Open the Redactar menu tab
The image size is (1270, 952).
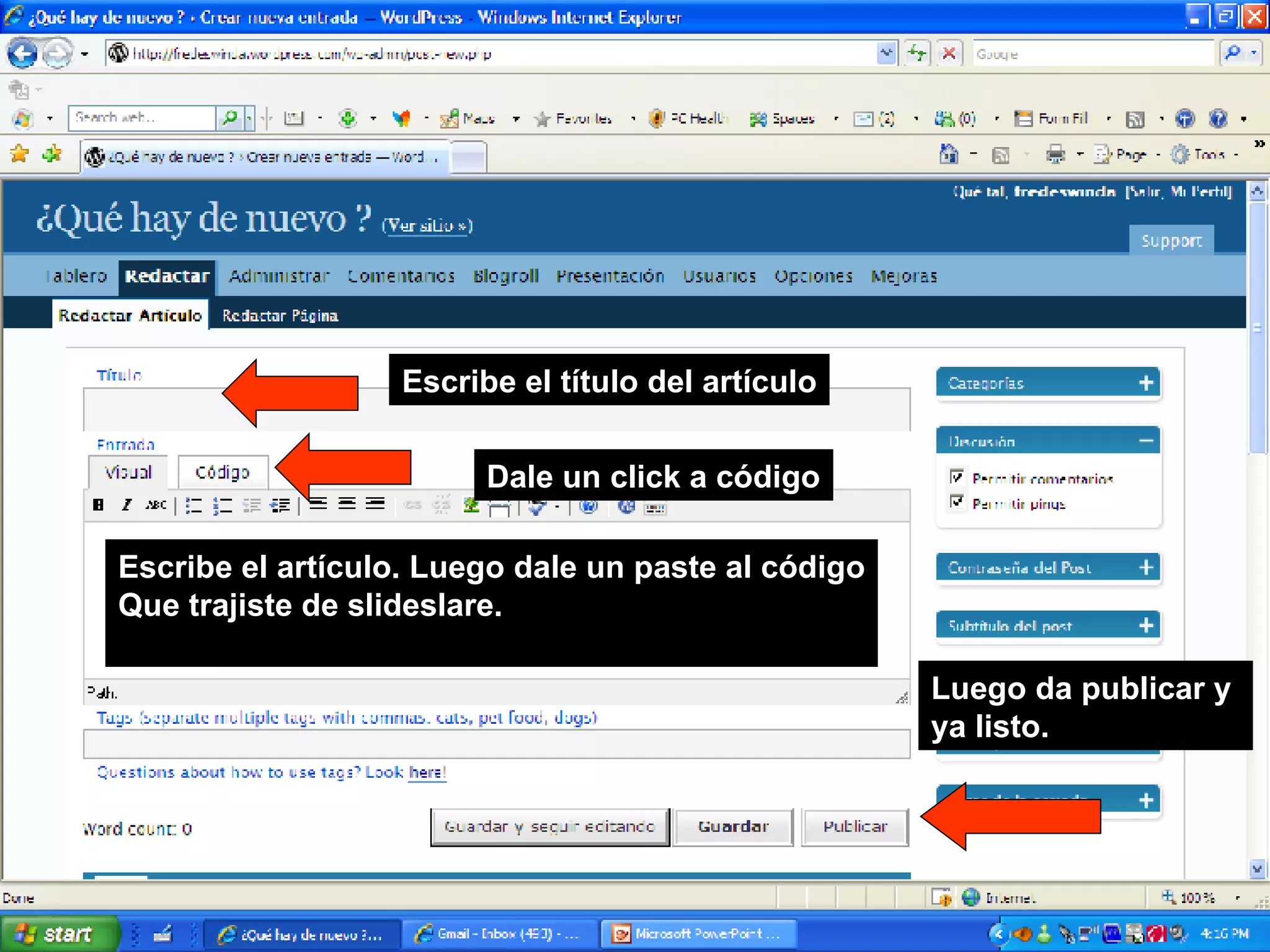tap(167, 276)
